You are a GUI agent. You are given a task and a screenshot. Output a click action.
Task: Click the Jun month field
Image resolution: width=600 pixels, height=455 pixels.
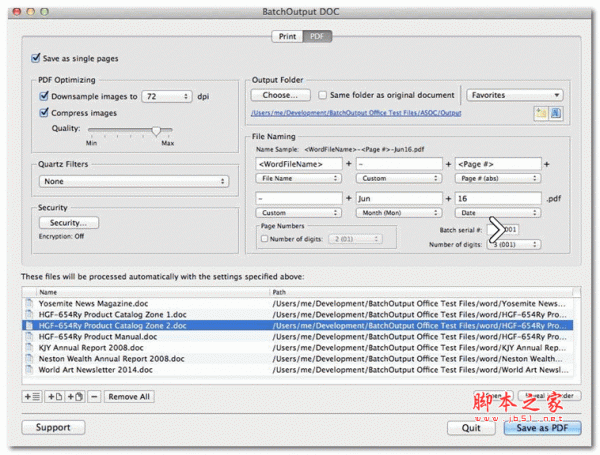tap(399, 198)
